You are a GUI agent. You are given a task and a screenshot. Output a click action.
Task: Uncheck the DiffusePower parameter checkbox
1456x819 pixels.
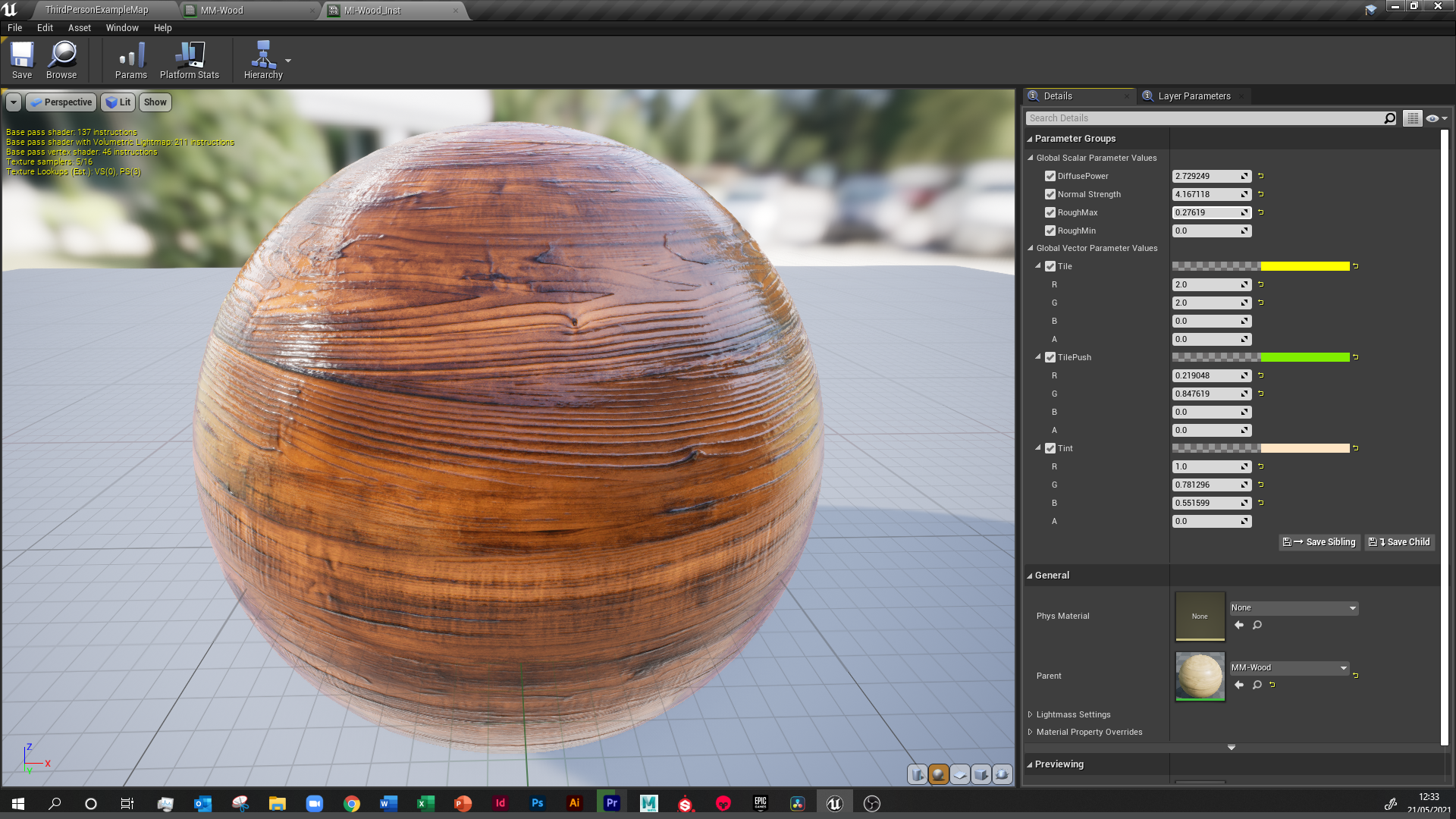pyautogui.click(x=1050, y=176)
